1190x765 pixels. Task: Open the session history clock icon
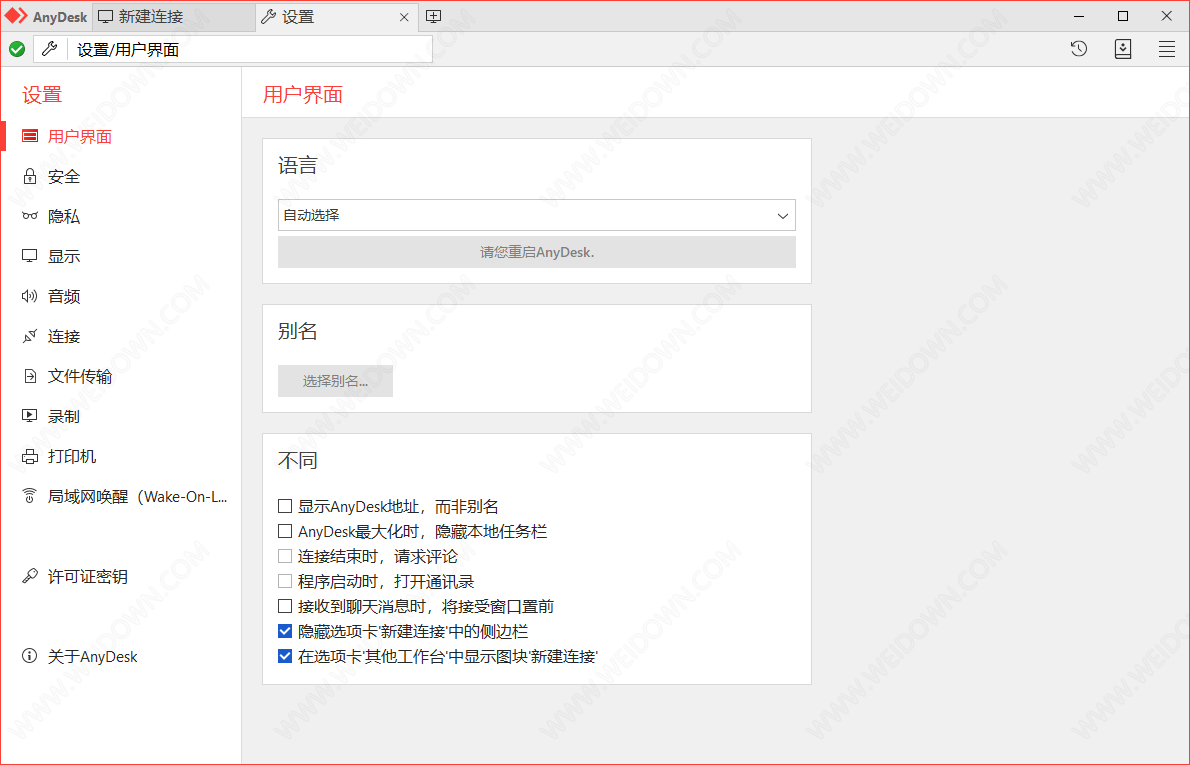coord(1078,49)
